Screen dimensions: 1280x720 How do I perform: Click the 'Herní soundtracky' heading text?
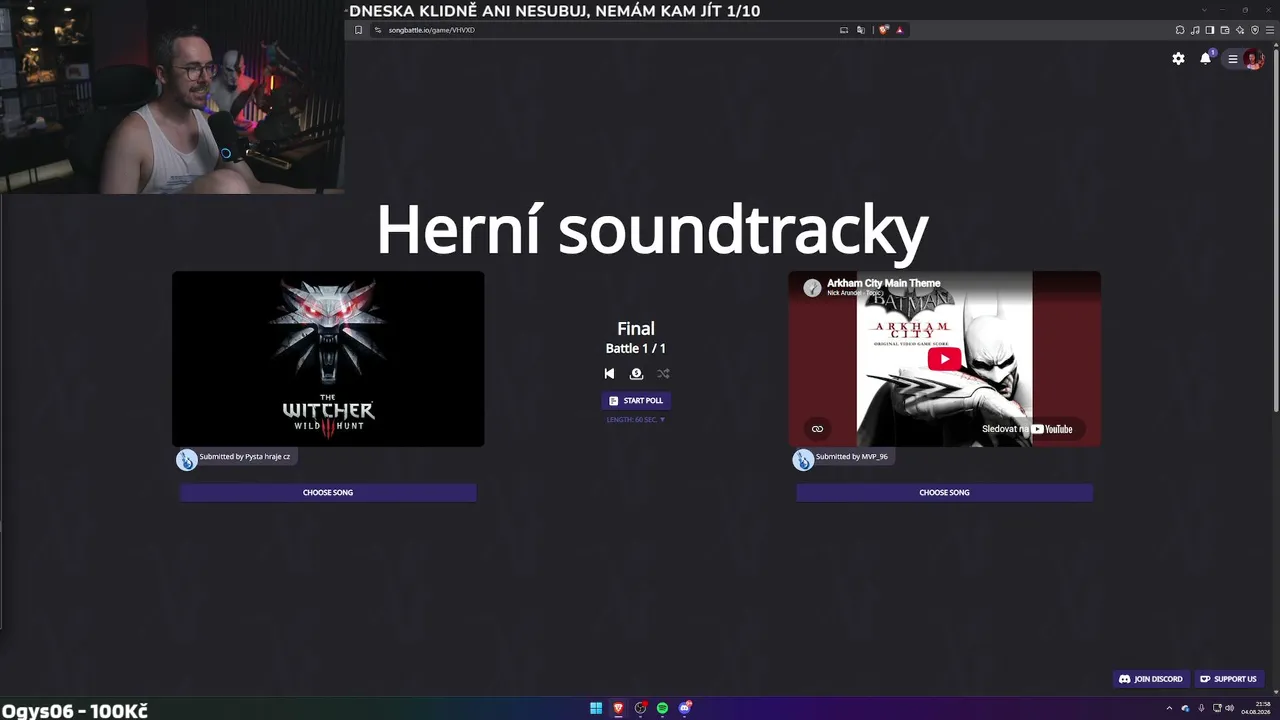[x=652, y=231]
